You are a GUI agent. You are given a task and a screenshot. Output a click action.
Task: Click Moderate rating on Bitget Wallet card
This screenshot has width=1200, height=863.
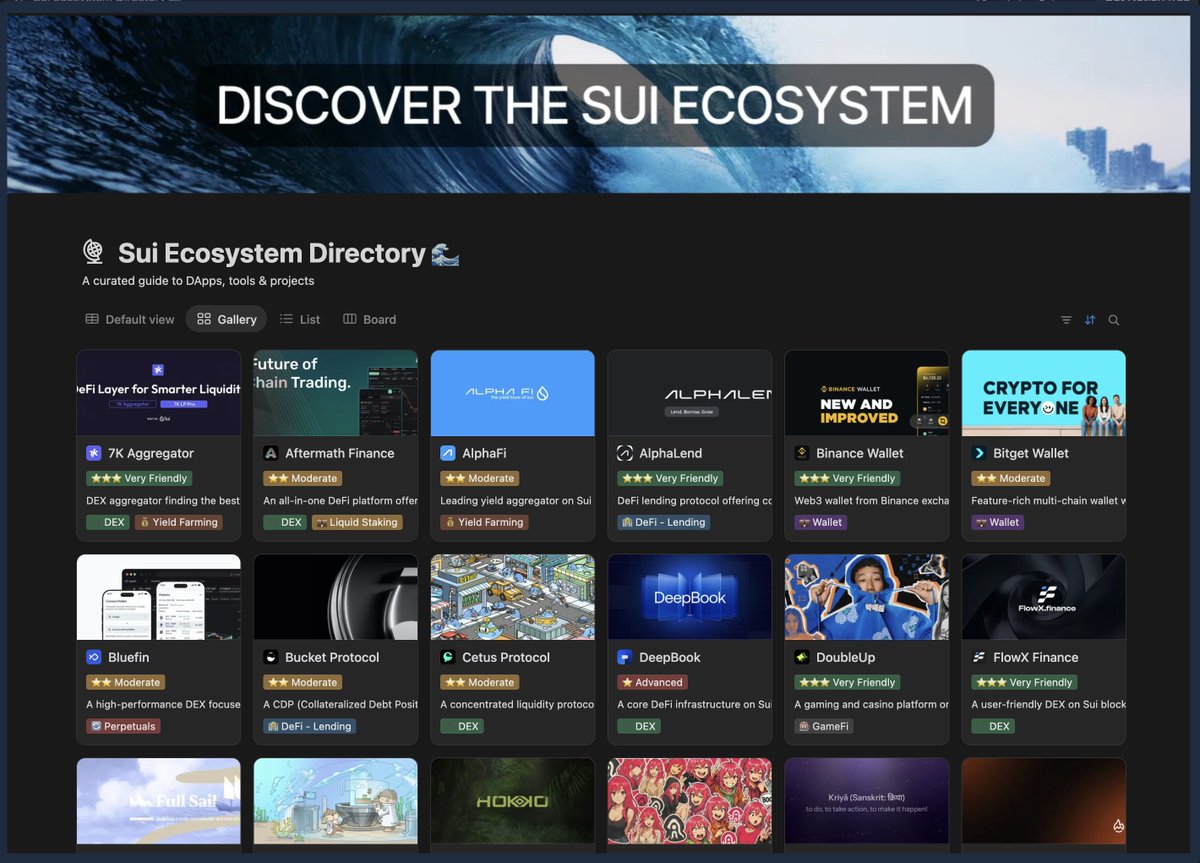(x=1012, y=478)
